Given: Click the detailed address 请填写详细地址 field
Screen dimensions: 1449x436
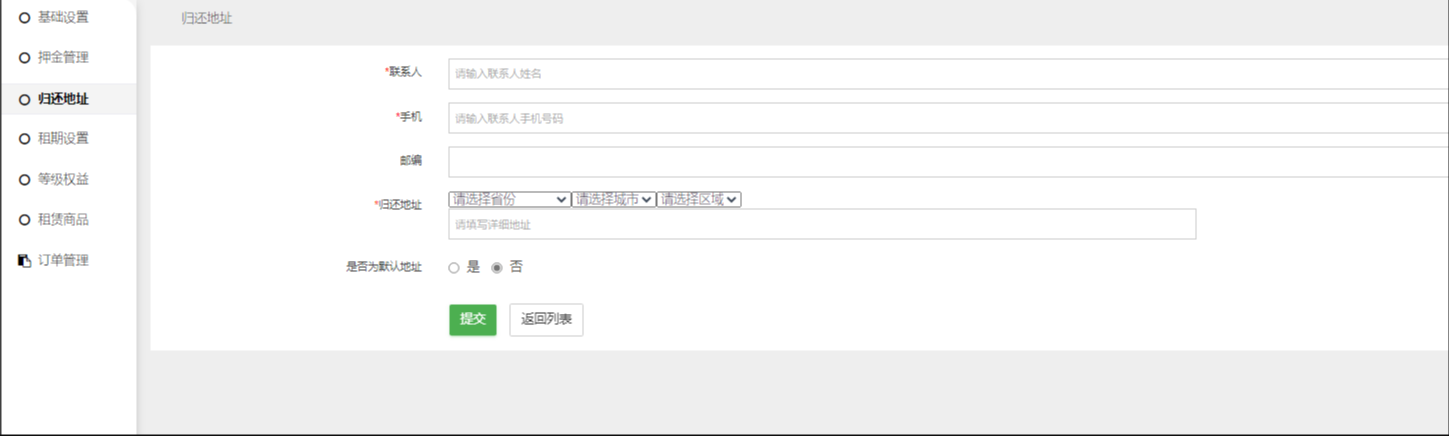Looking at the screenshot, I should [821, 225].
